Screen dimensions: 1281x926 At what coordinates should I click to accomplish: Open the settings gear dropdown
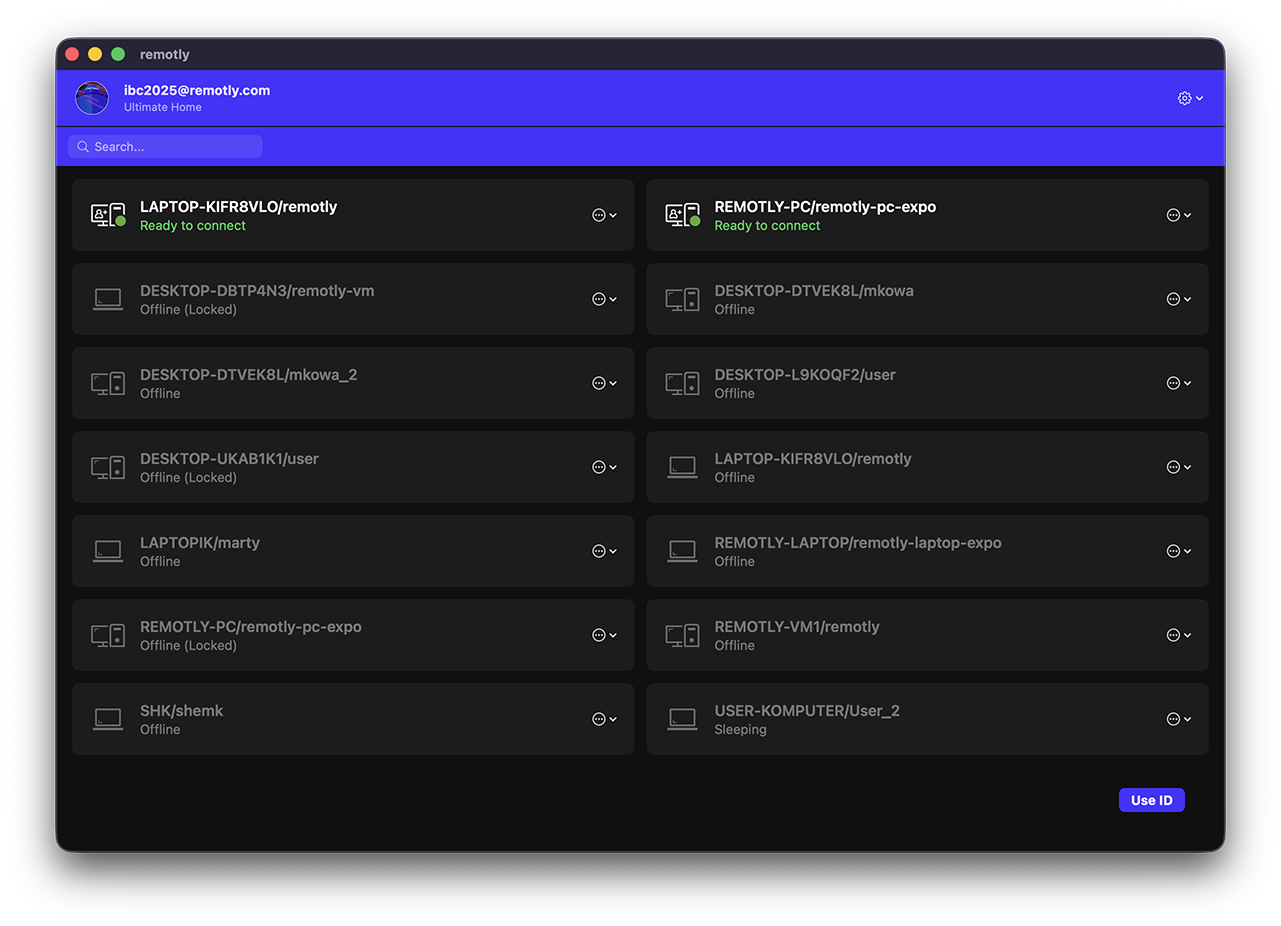click(x=1190, y=98)
